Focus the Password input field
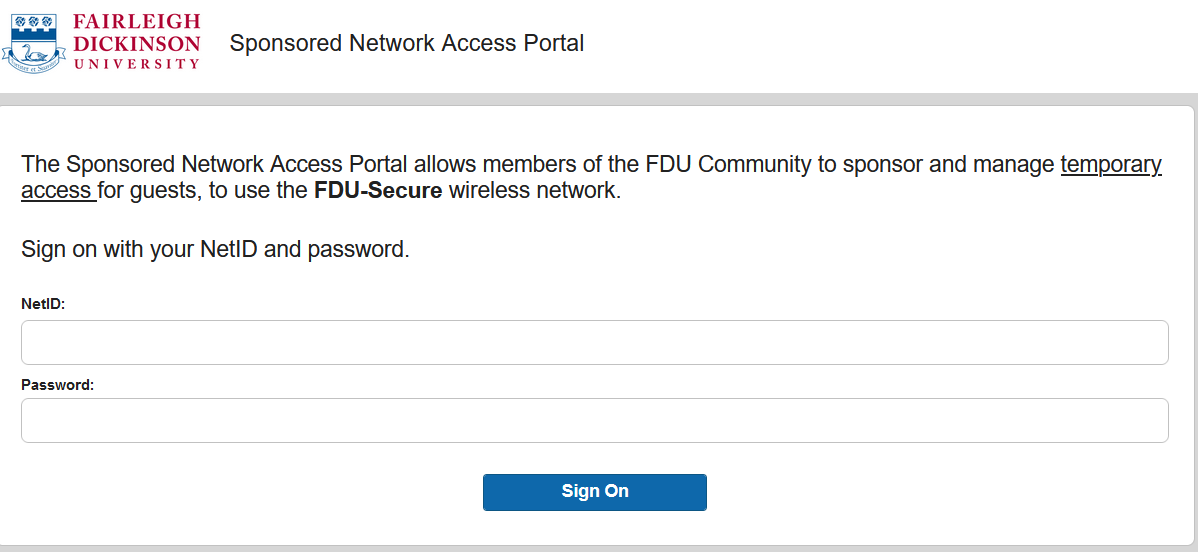This screenshot has width=1198, height=552. 594,420
